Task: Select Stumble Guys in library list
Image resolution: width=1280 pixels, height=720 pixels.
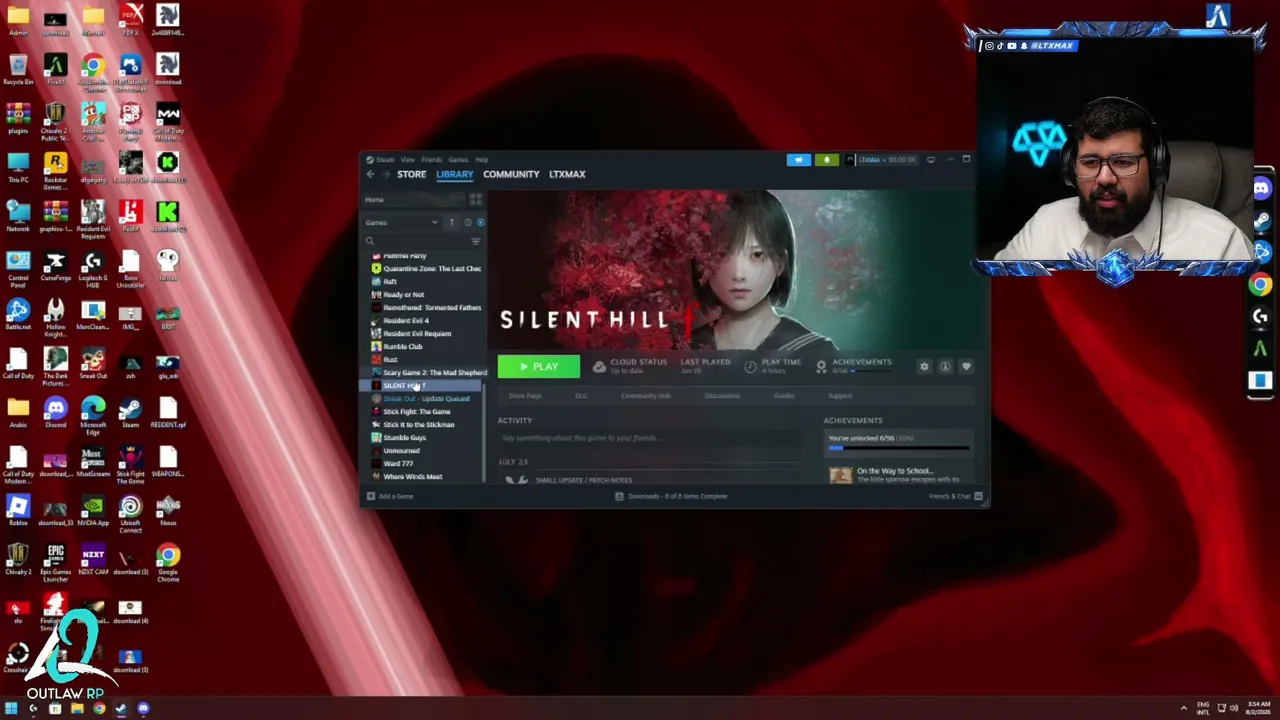Action: click(x=404, y=438)
